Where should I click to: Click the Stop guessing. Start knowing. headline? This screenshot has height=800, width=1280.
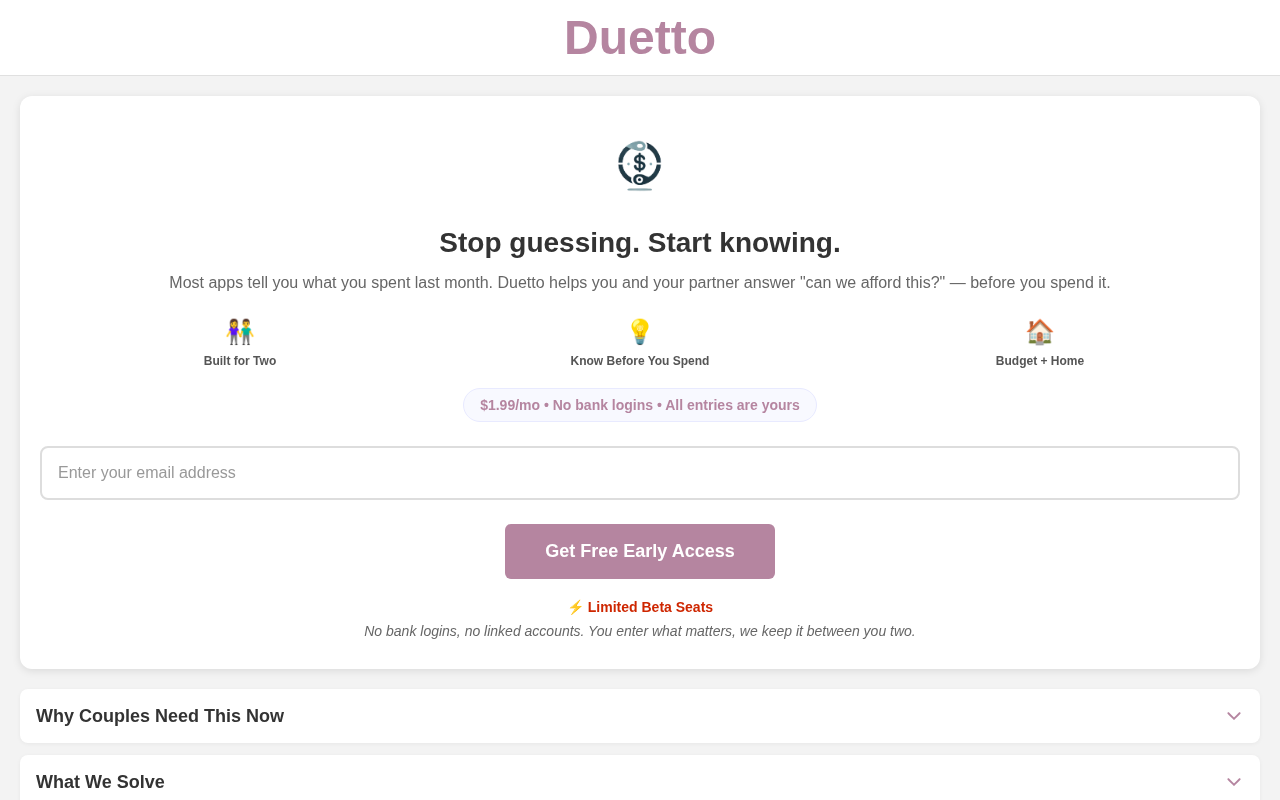tap(640, 243)
